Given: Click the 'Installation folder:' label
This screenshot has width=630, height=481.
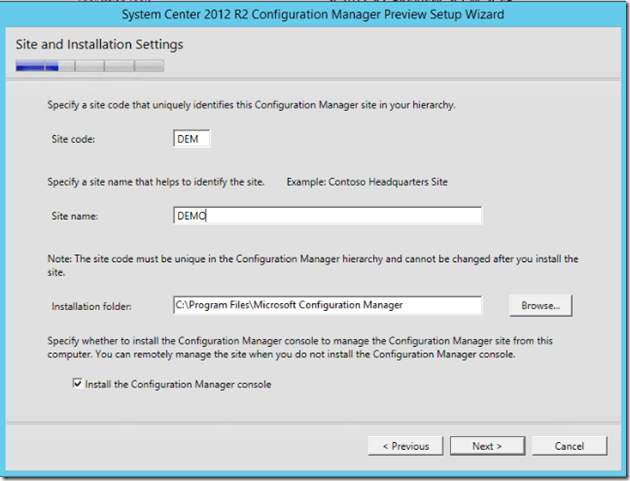Looking at the screenshot, I should [x=93, y=305].
